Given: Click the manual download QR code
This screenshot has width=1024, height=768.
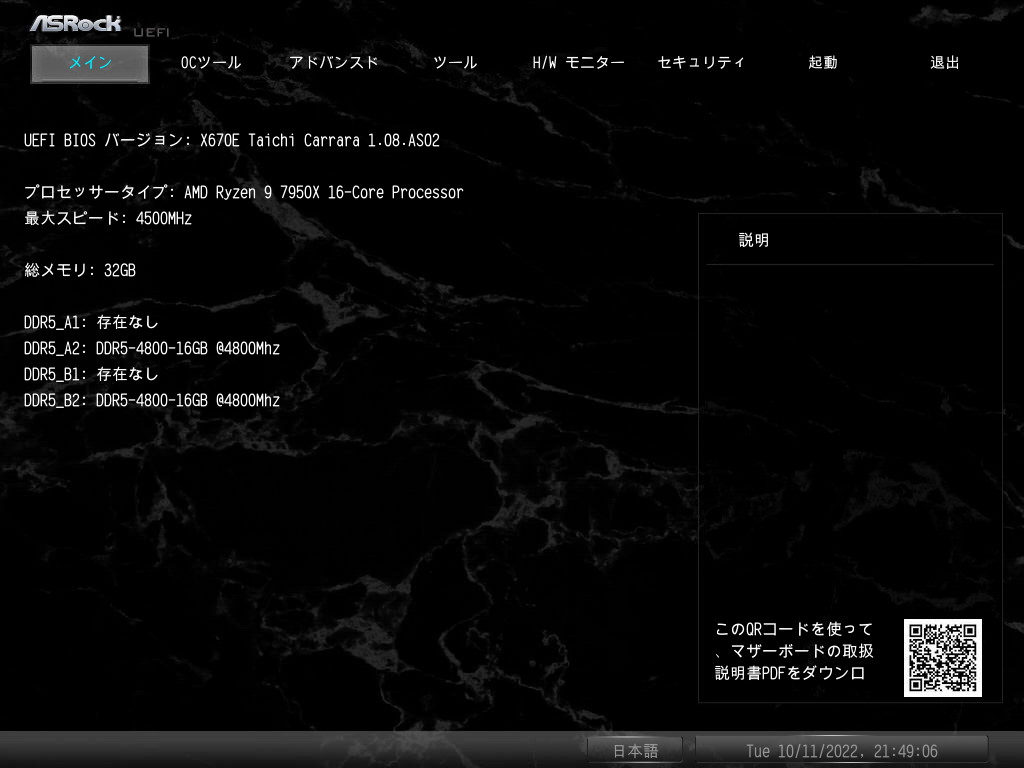Looking at the screenshot, I should tap(942, 658).
